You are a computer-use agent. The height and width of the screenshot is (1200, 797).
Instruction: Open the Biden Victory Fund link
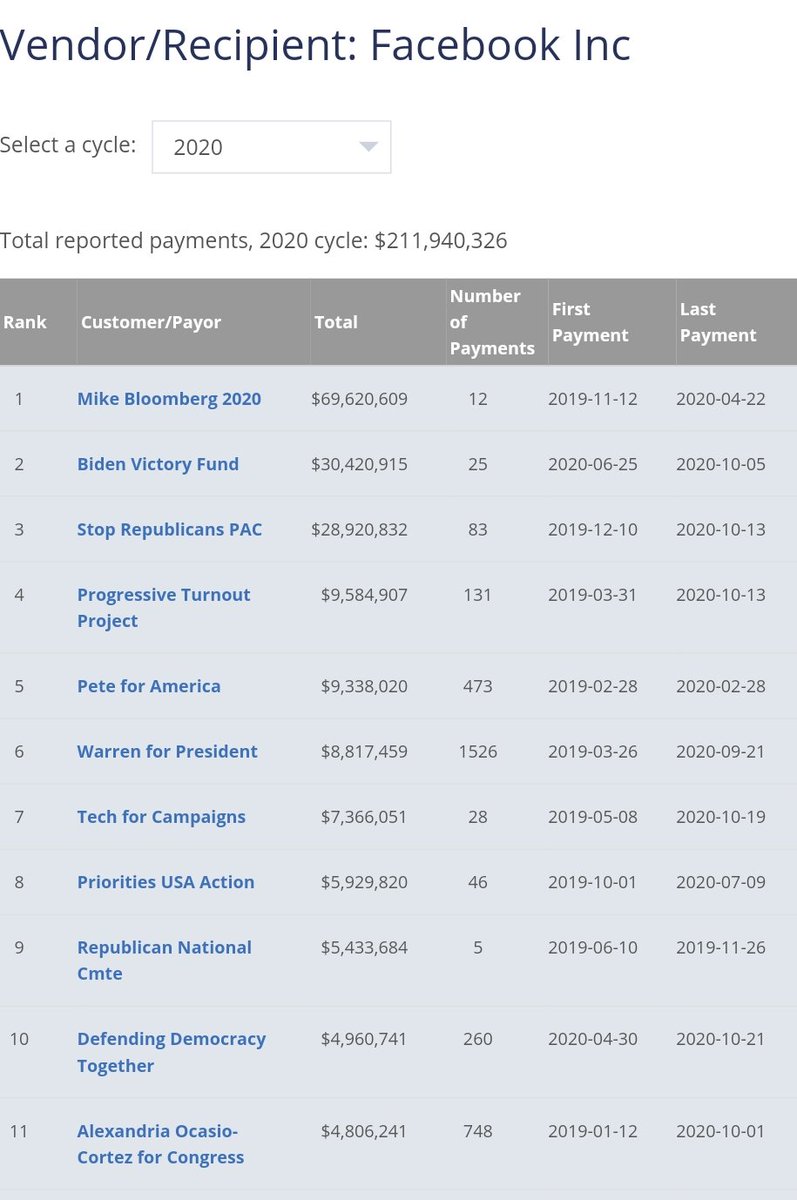point(158,464)
